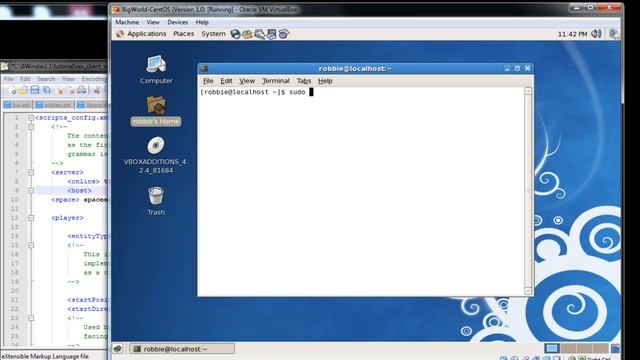Click the volume speaker icon in panel

coord(596,34)
